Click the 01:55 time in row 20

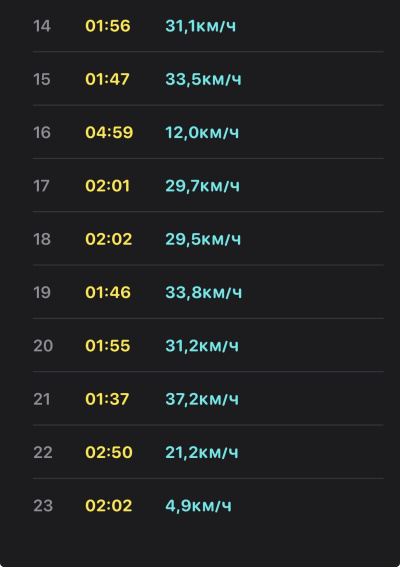click(x=108, y=346)
